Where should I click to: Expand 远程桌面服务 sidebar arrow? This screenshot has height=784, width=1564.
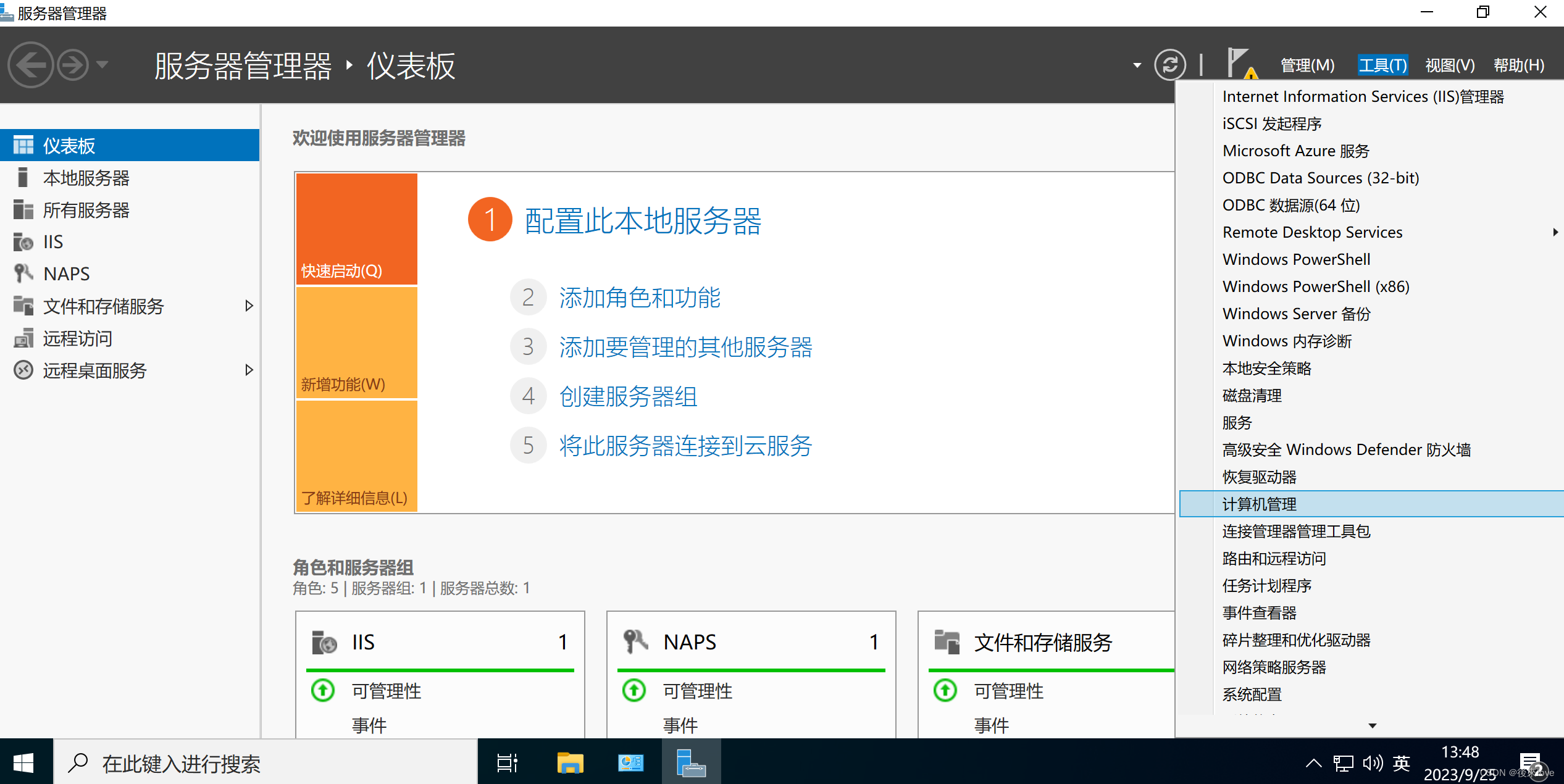point(249,370)
